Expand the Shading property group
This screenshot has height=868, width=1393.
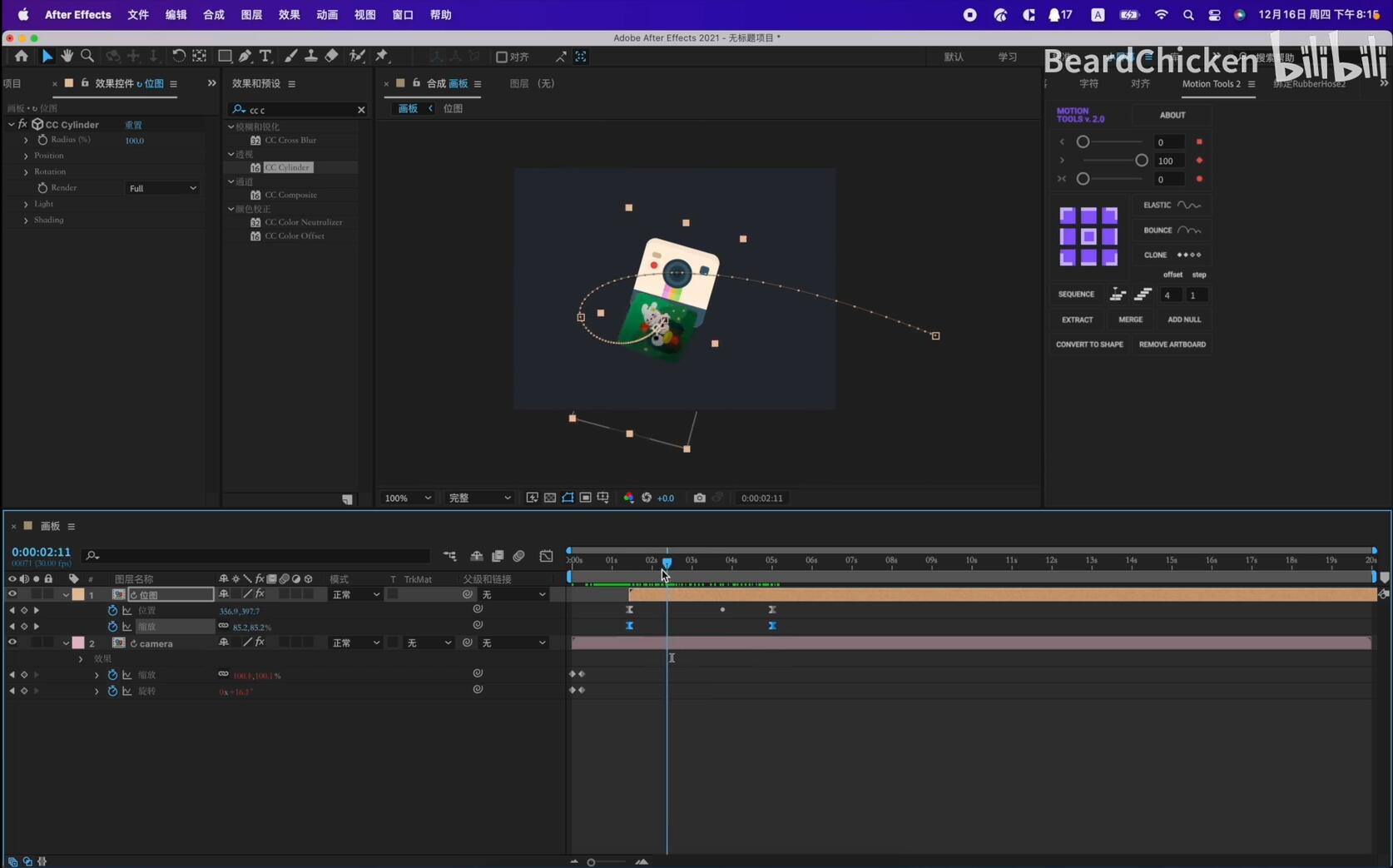coord(26,221)
